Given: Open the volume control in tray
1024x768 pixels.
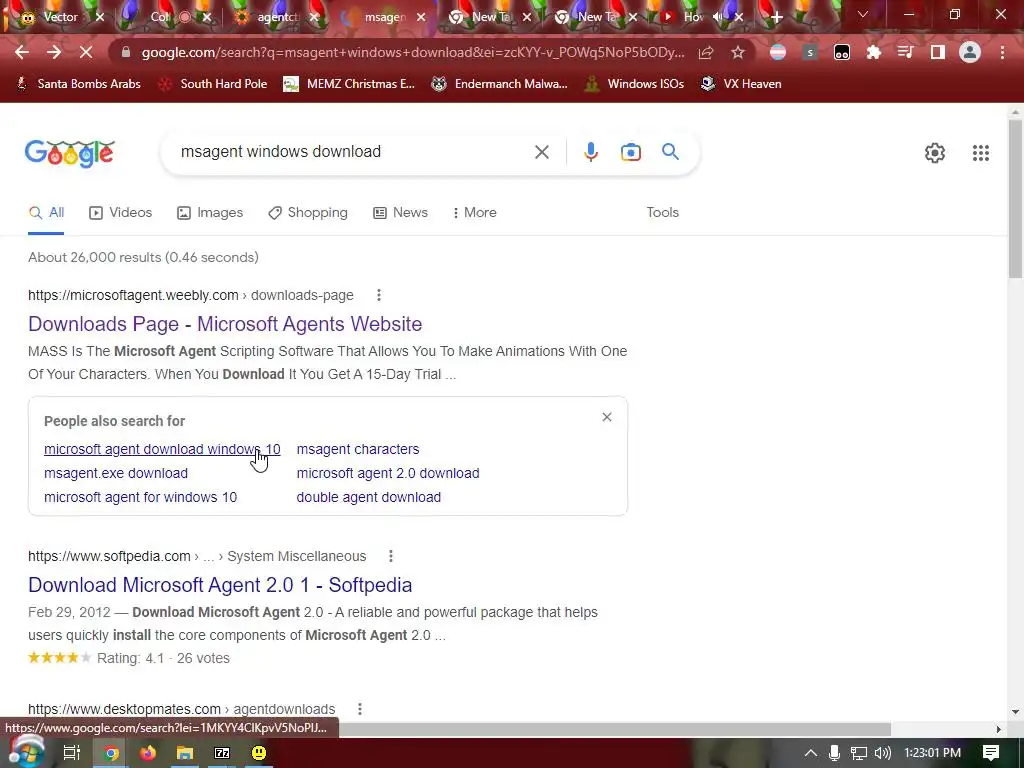Looking at the screenshot, I should (x=883, y=753).
